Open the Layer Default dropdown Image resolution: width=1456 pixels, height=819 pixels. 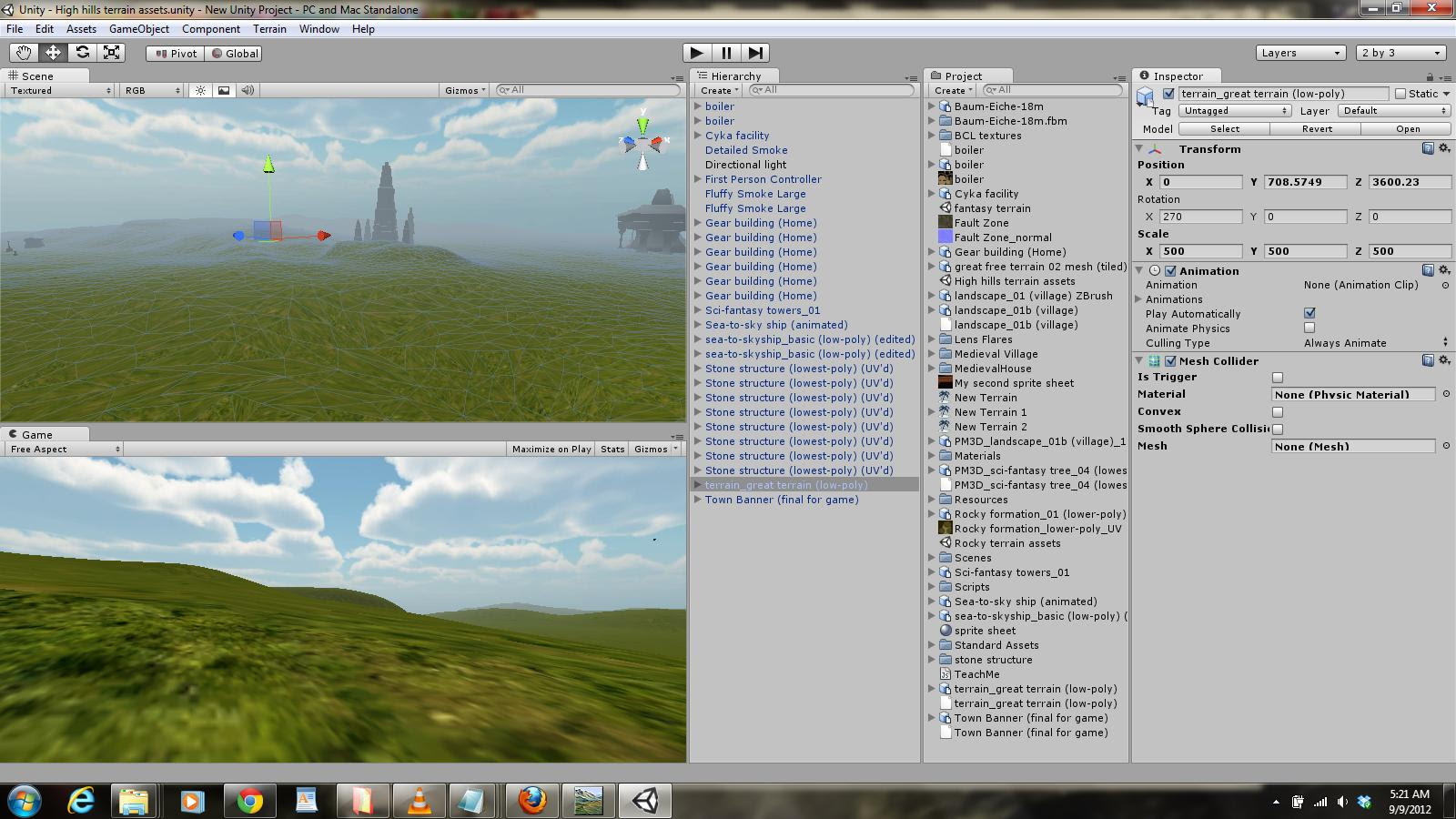coord(1393,111)
